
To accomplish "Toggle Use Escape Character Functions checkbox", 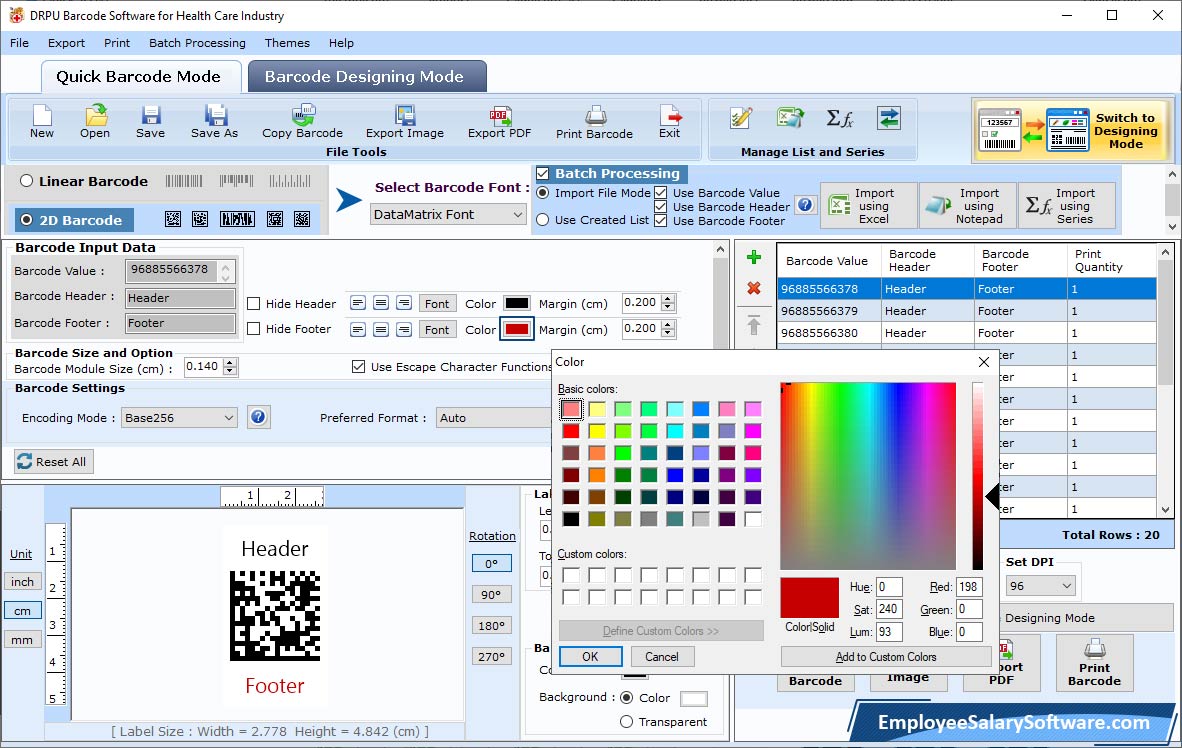I will [359, 366].
